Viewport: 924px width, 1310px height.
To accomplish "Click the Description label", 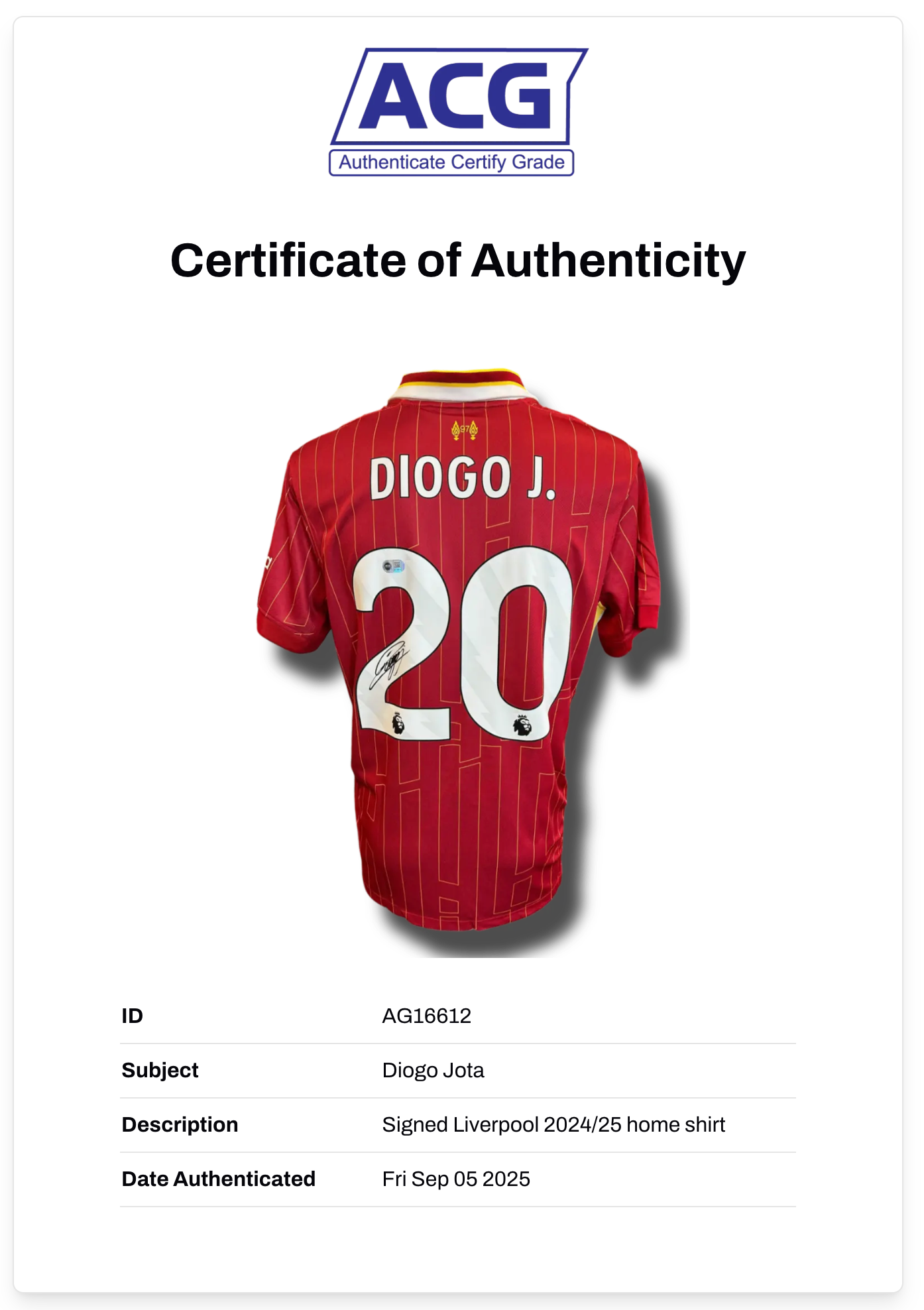I will (x=180, y=1124).
